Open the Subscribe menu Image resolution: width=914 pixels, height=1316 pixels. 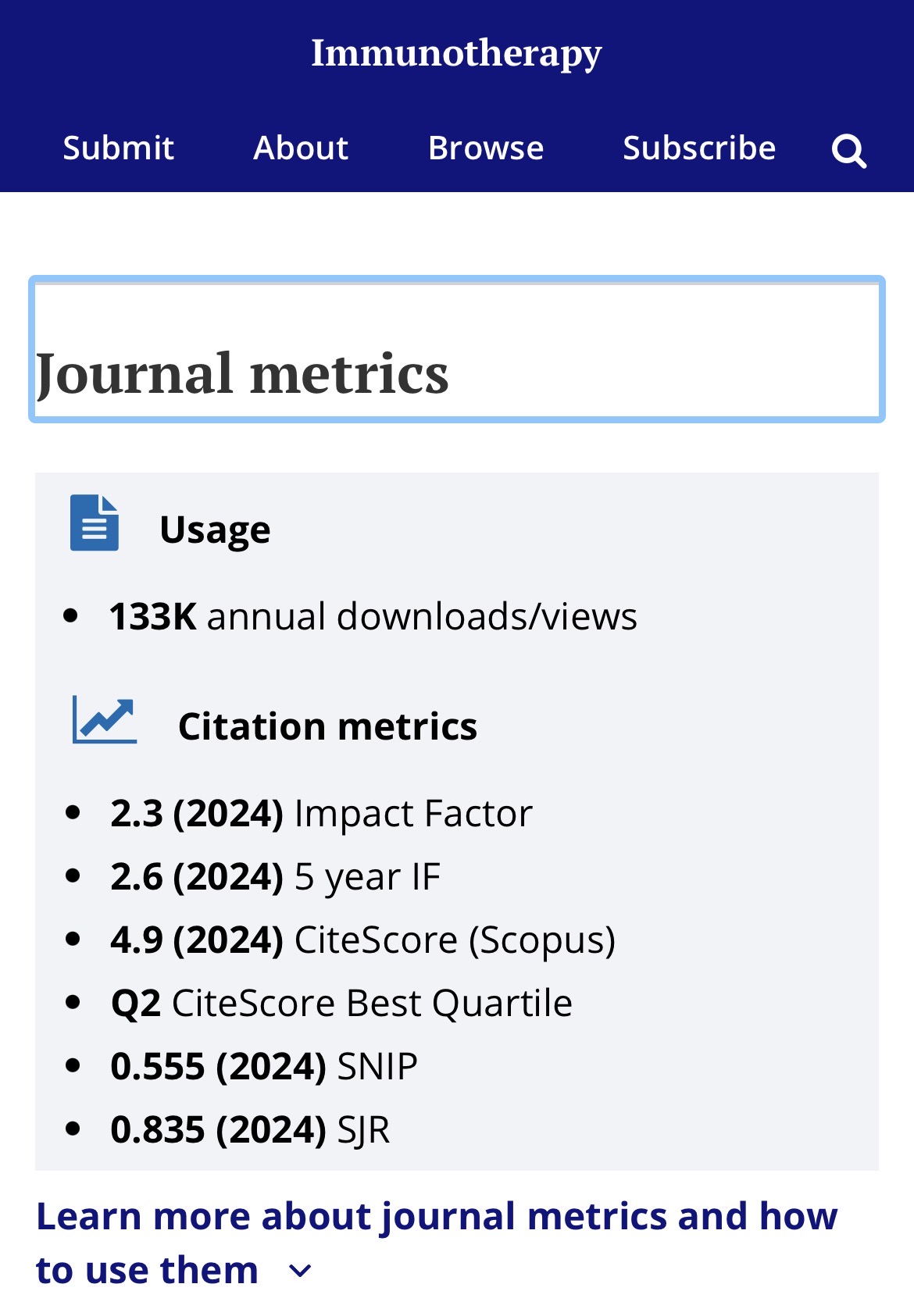pyautogui.click(x=699, y=148)
